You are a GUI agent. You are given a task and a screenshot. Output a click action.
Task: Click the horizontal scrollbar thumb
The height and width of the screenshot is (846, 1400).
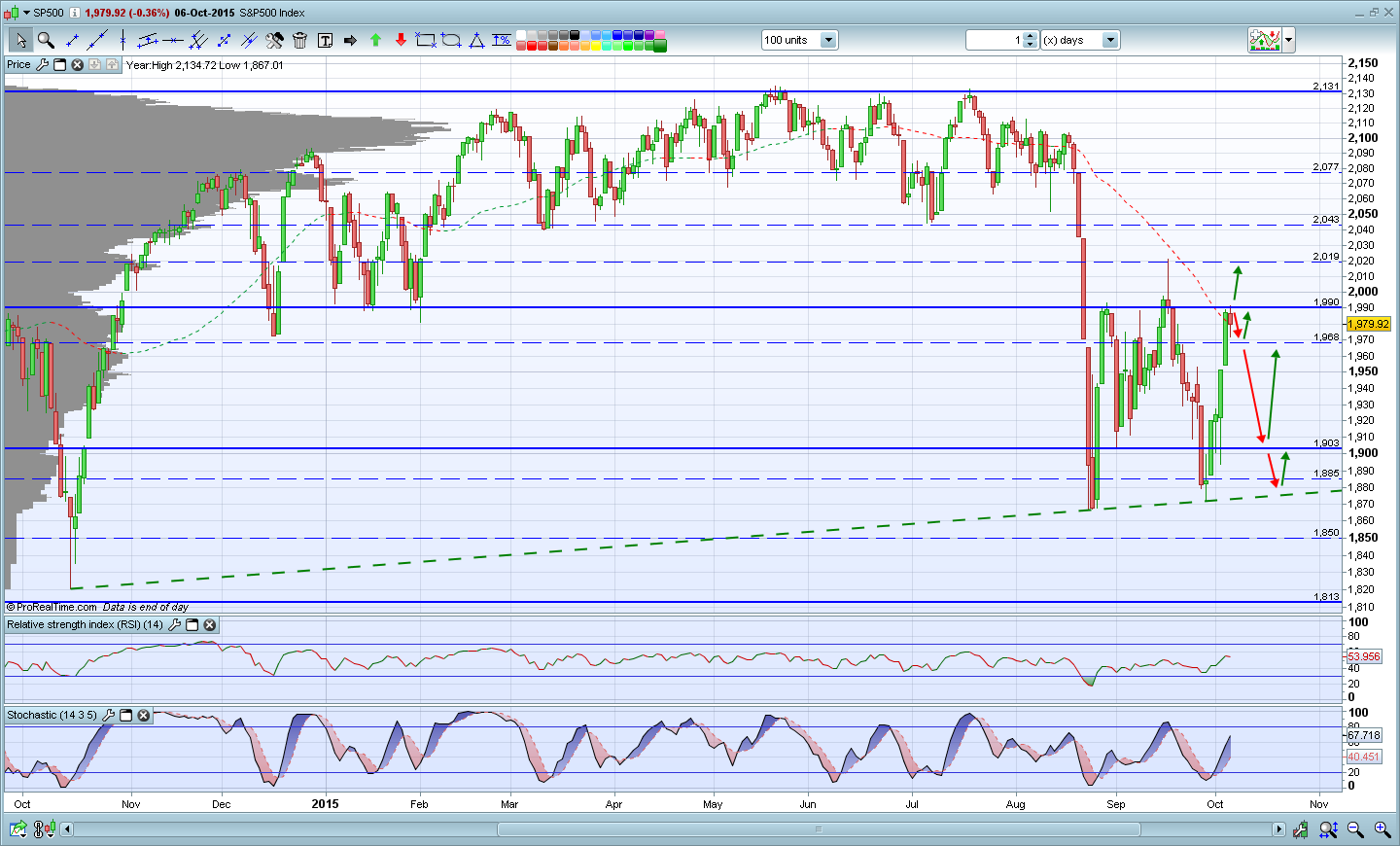819,829
